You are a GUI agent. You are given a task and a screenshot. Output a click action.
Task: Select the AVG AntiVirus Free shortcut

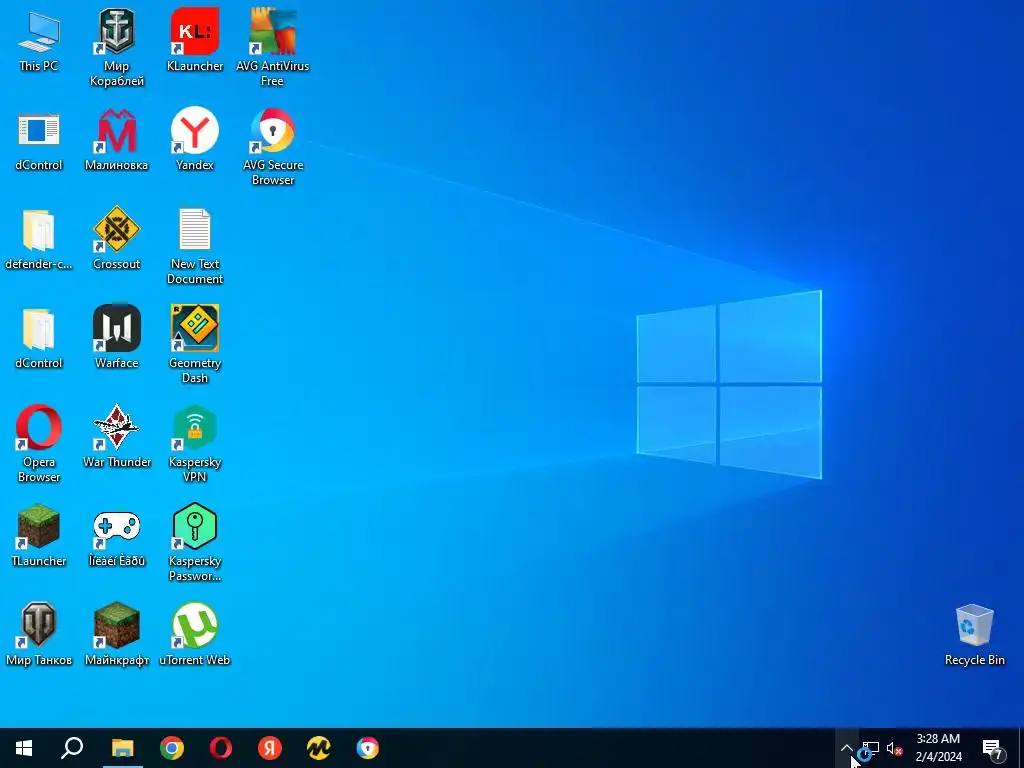(x=272, y=48)
